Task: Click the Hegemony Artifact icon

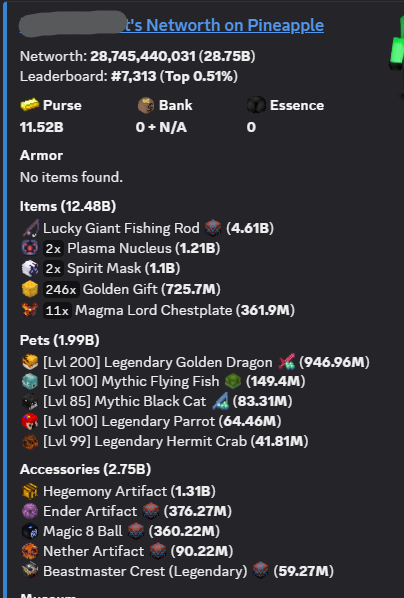Action: [30, 491]
